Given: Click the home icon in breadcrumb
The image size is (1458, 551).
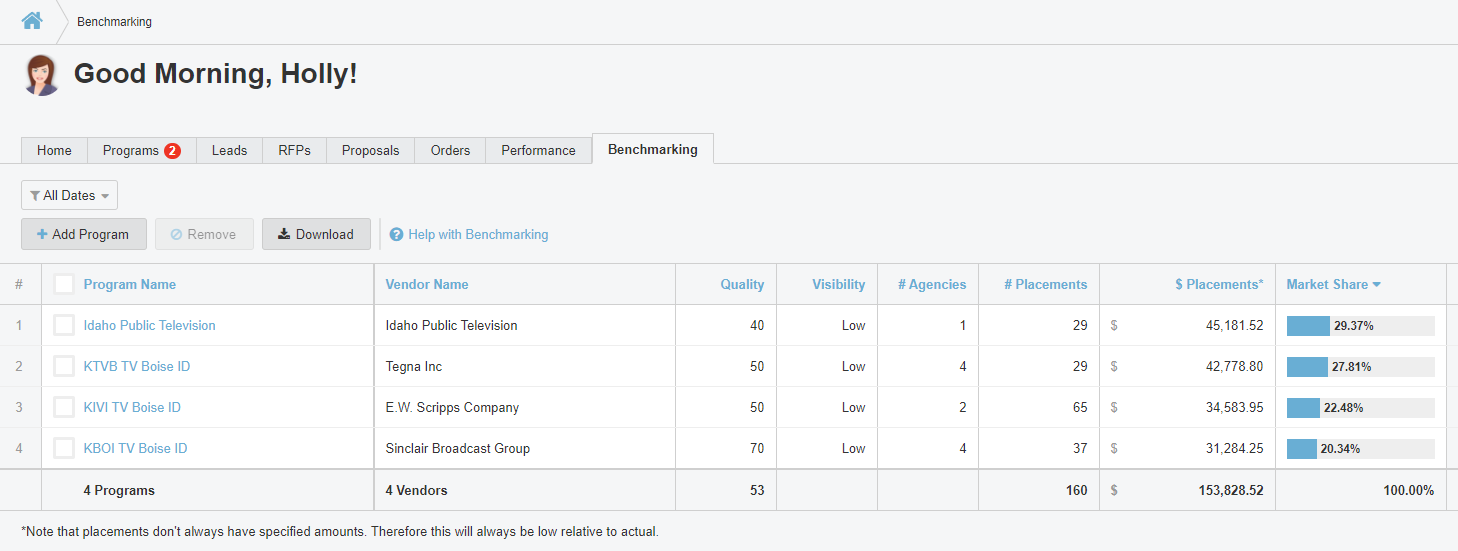Looking at the screenshot, I should [x=32, y=20].
